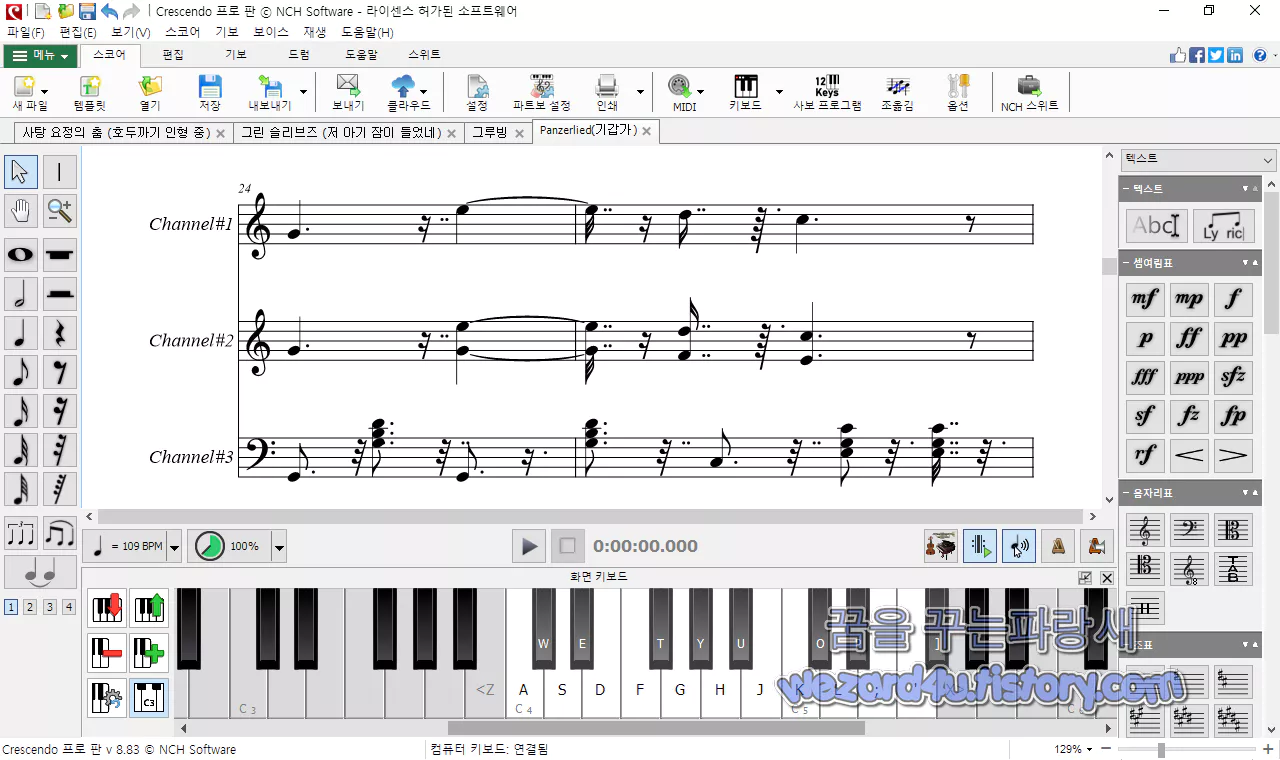Open the zoom 129% dropdown arrow
The width and height of the screenshot is (1280, 760).
[x=1091, y=749]
